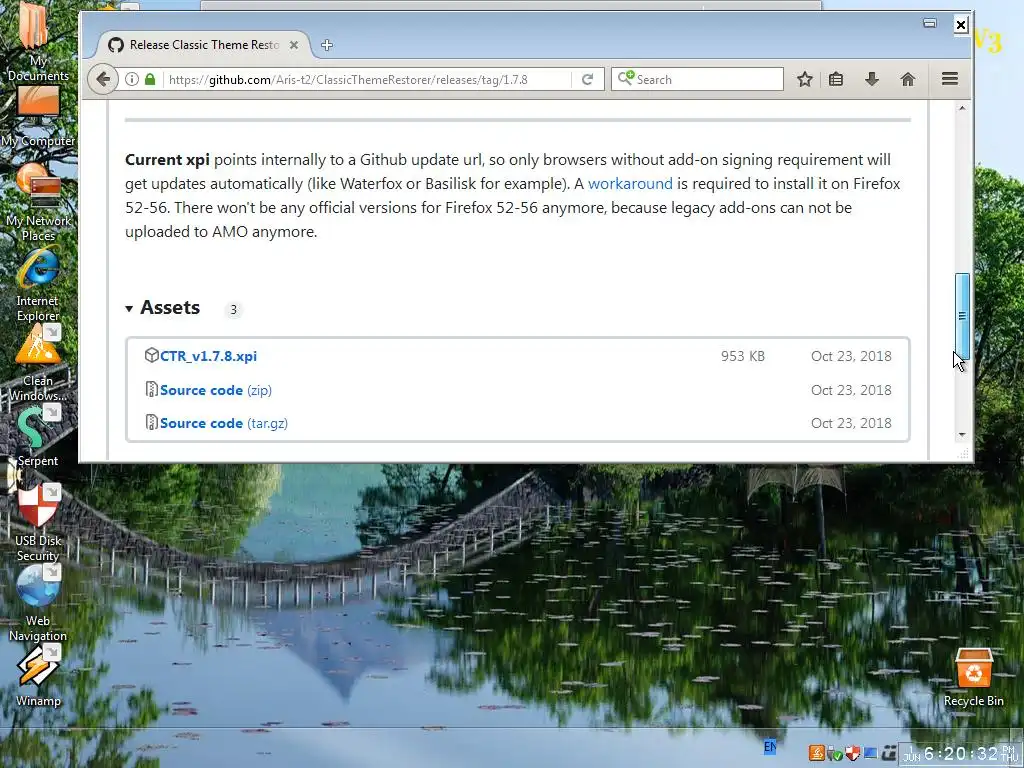Click the package icon beside CTR_v1.7.8.xpi
Screen dimensions: 1024x768
pos(152,355)
